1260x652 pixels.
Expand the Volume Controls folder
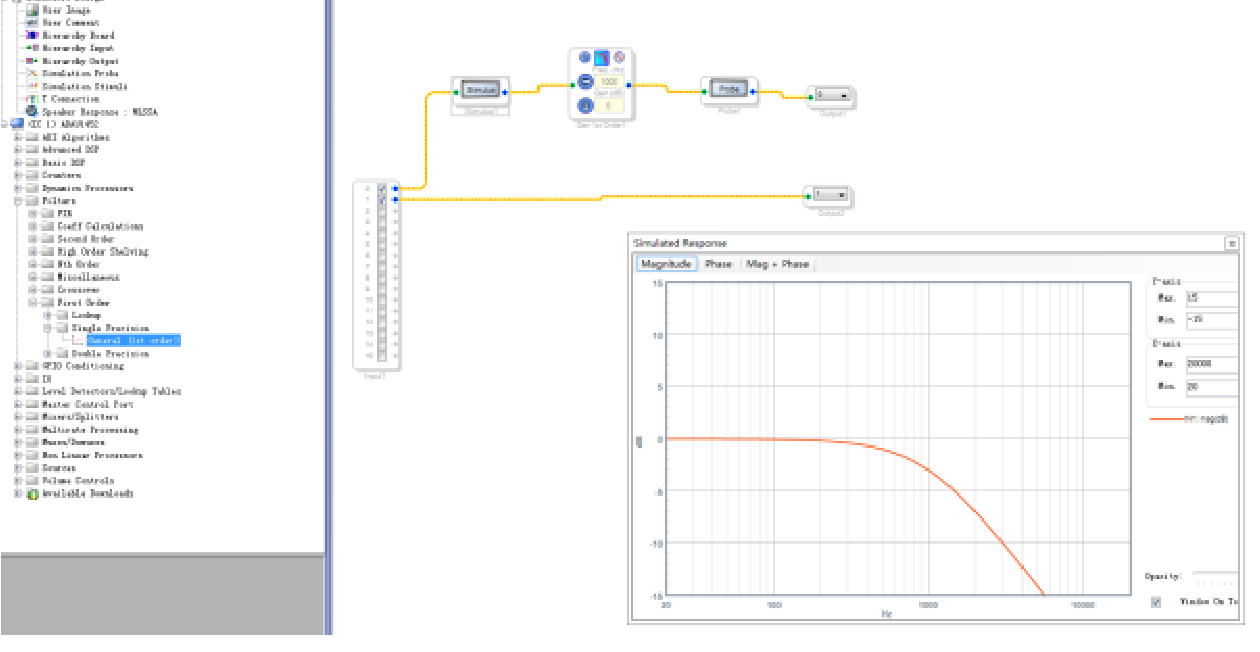18,481
